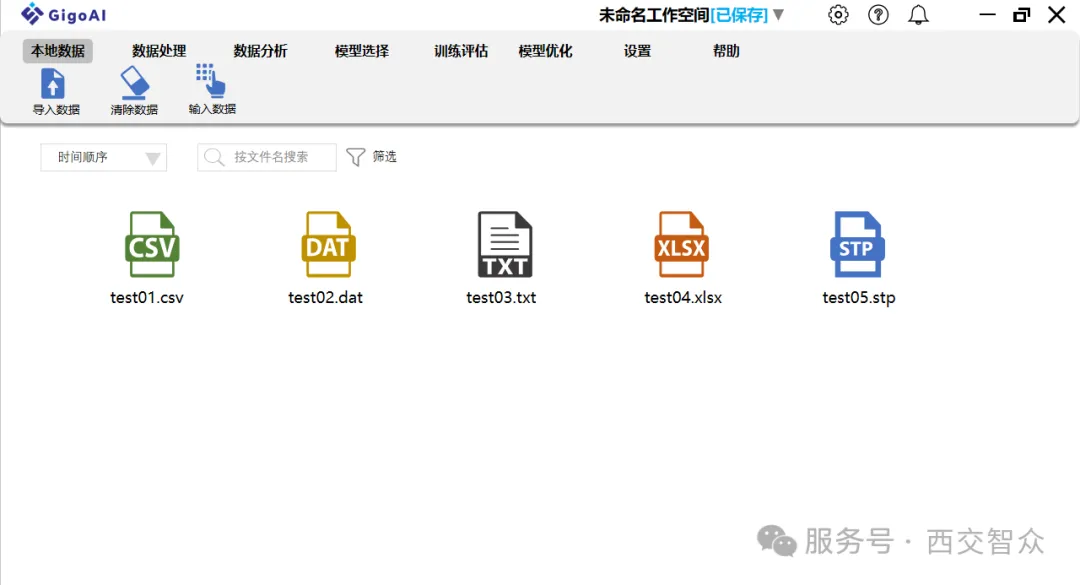The image size is (1080, 585).
Task: Click the 输入数据 (Input Data) icon
Action: coord(211,88)
